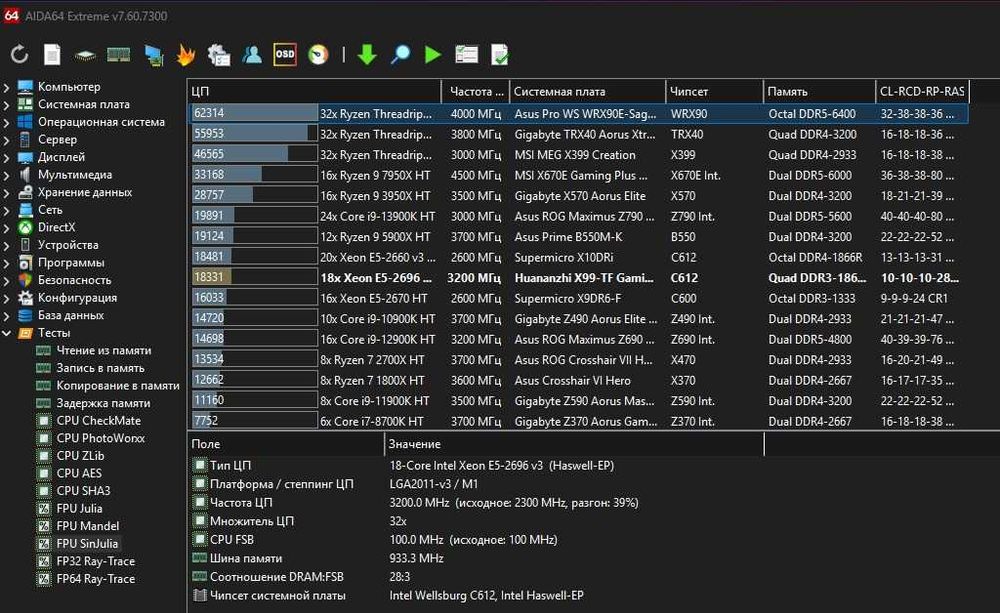This screenshot has height=613, width=1000.
Task: Sort by ЦП column header
Action: click(x=314, y=91)
